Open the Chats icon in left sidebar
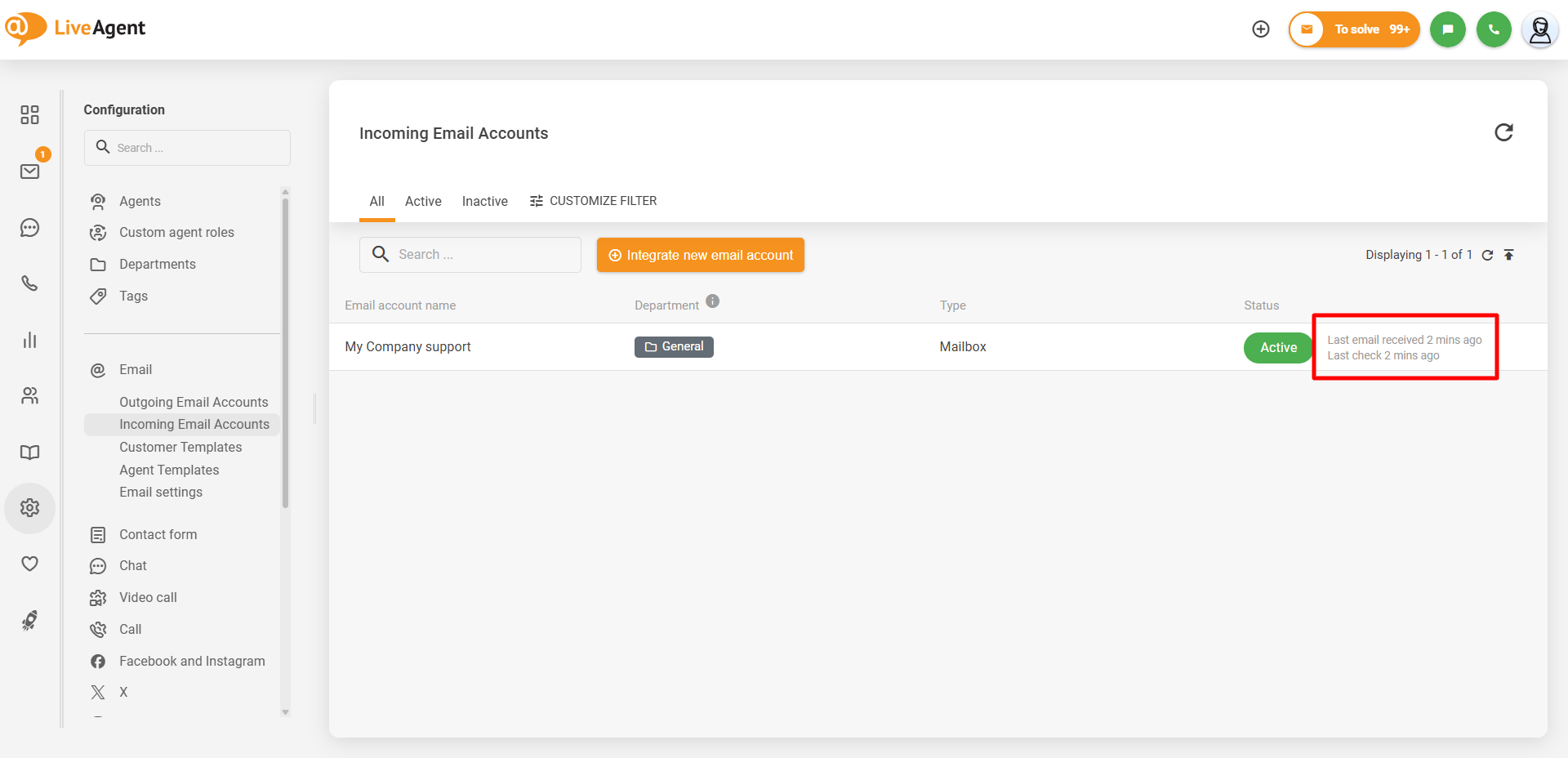Viewport: 1568px width, 758px height. pos(30,228)
